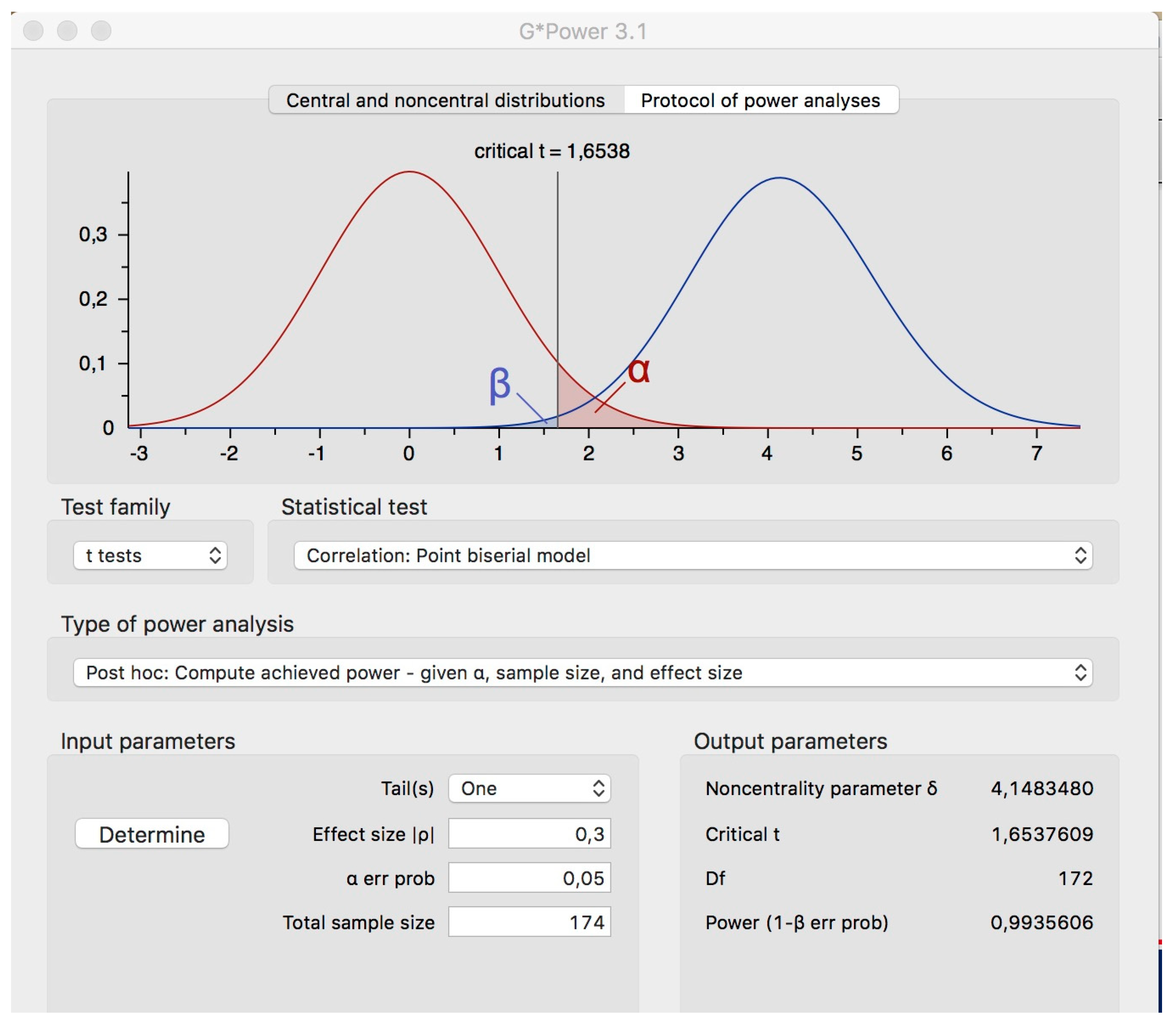
Task: Click the Effect size |ρ| input field
Action: pyautogui.click(x=529, y=834)
